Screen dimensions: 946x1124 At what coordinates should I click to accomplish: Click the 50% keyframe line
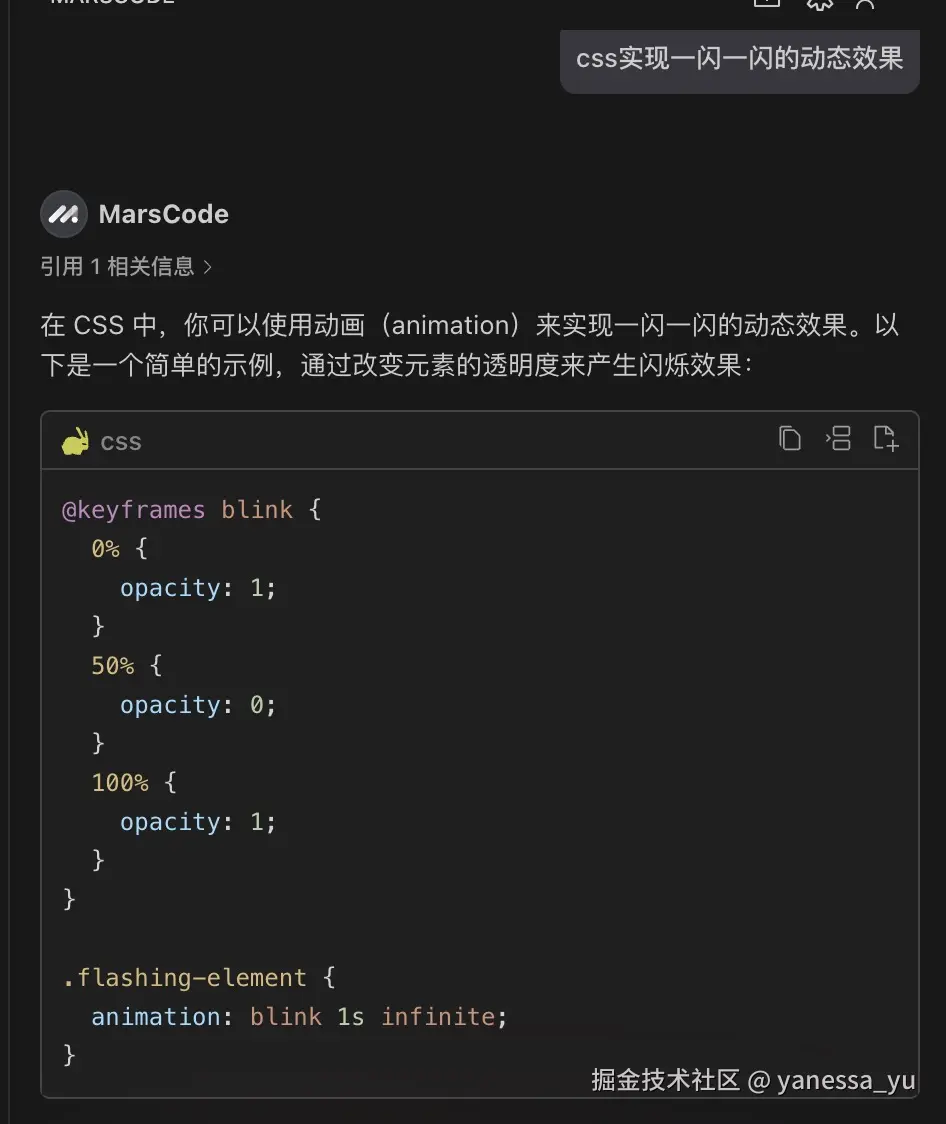(x=126, y=666)
